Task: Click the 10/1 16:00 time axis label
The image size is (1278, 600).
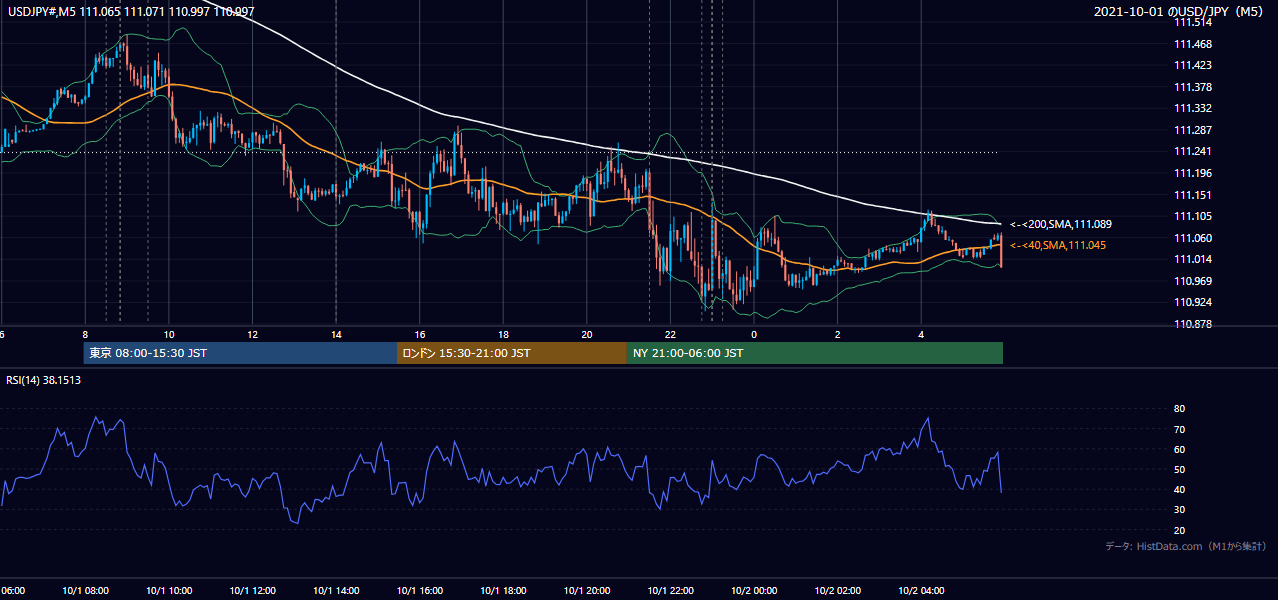Action: tap(420, 591)
